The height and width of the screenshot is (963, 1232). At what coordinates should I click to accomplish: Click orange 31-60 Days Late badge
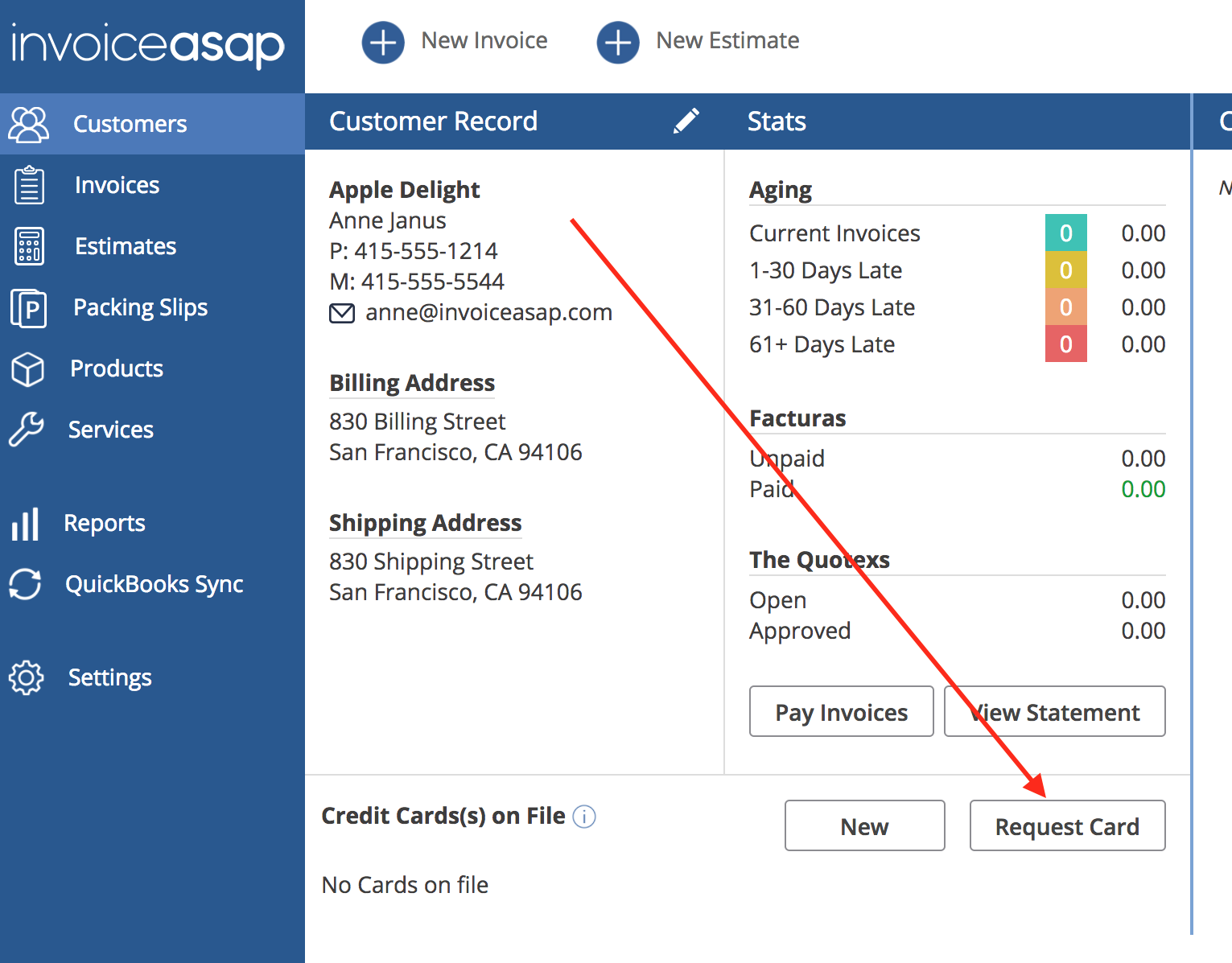1066,307
